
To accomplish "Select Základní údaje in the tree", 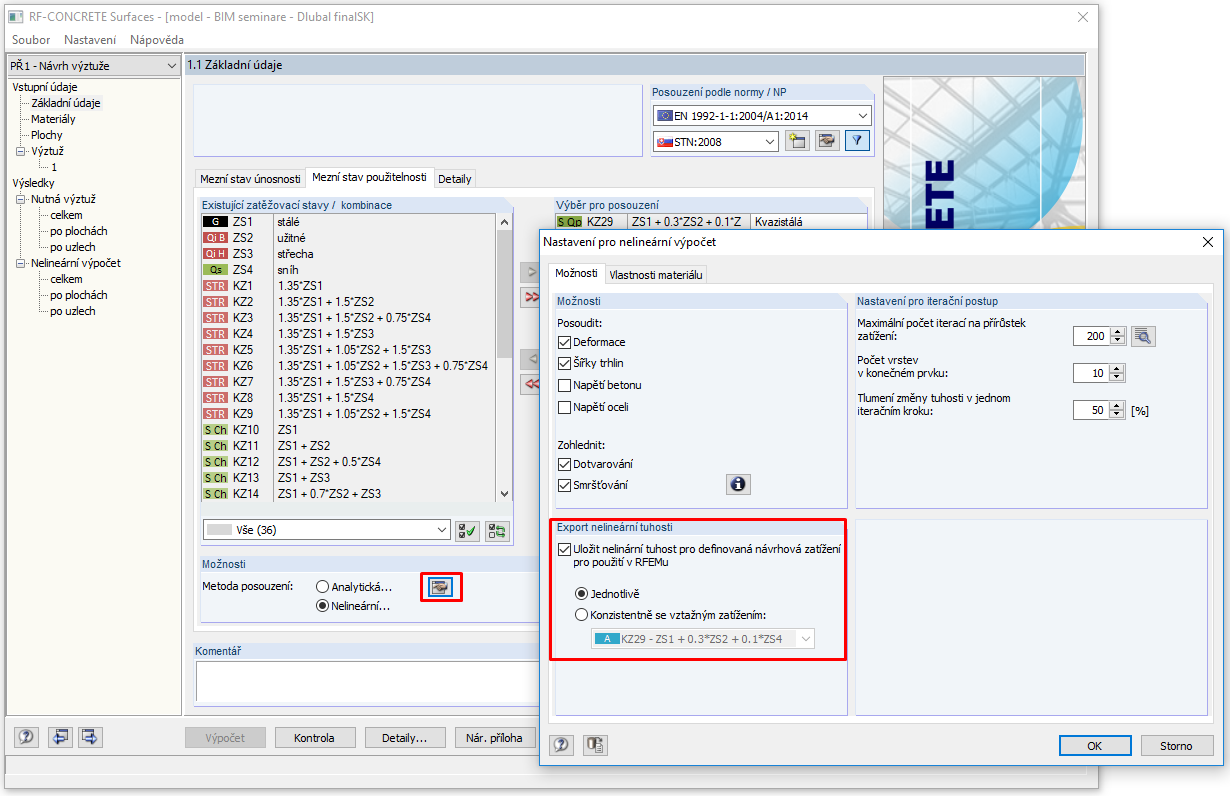I will (66, 103).
